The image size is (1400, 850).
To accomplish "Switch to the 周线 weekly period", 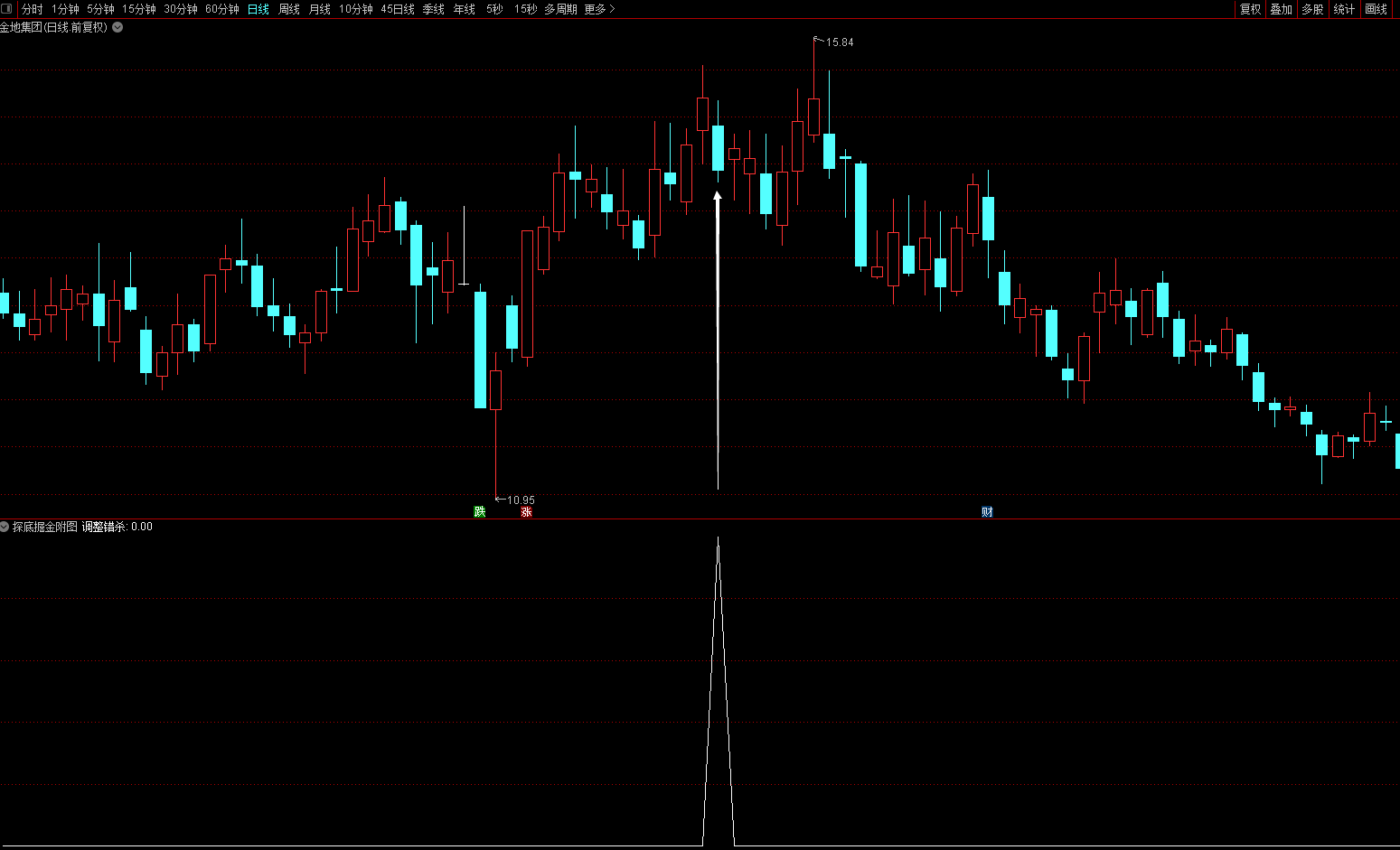I will pos(289,9).
